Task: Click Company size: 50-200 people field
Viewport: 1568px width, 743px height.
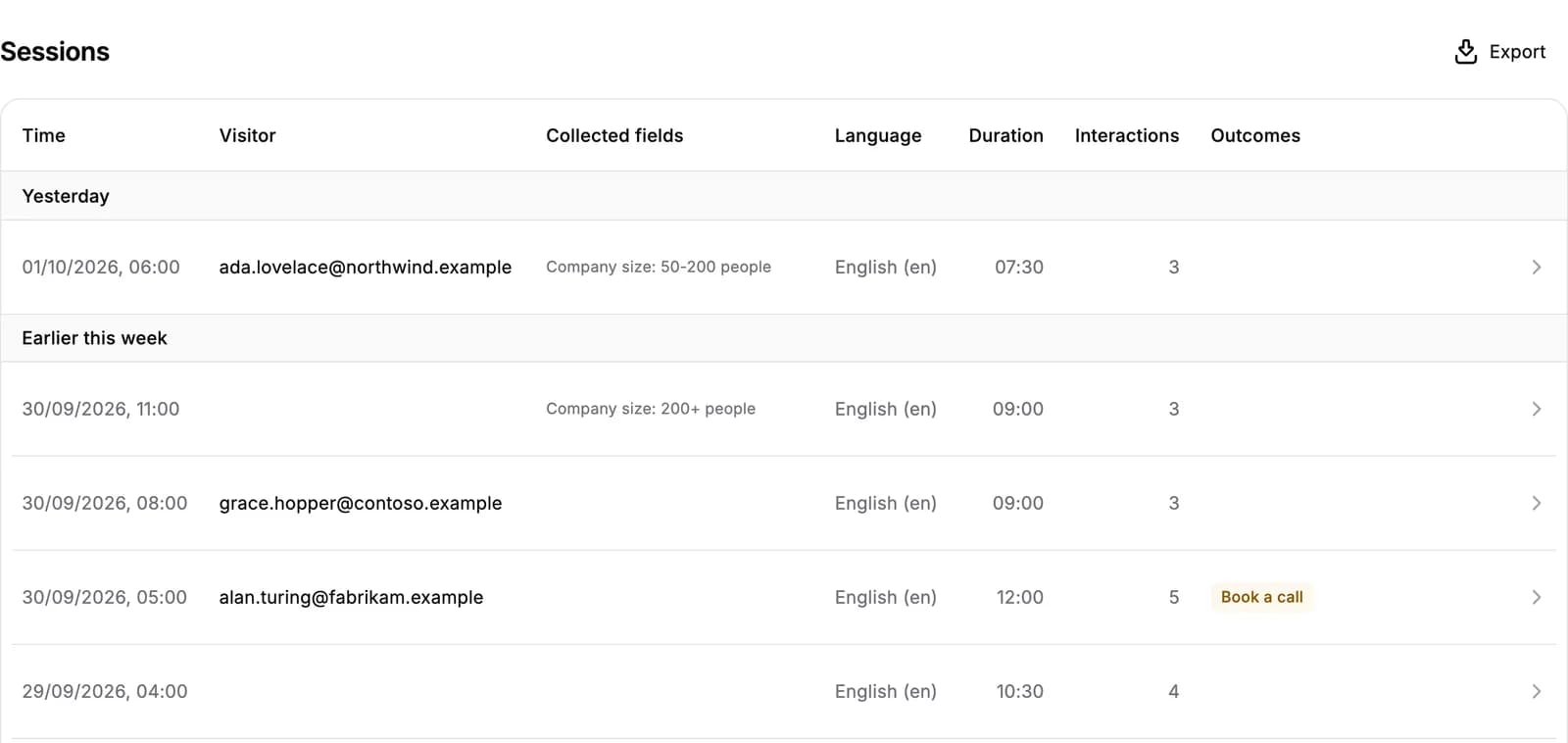Action: pos(659,267)
